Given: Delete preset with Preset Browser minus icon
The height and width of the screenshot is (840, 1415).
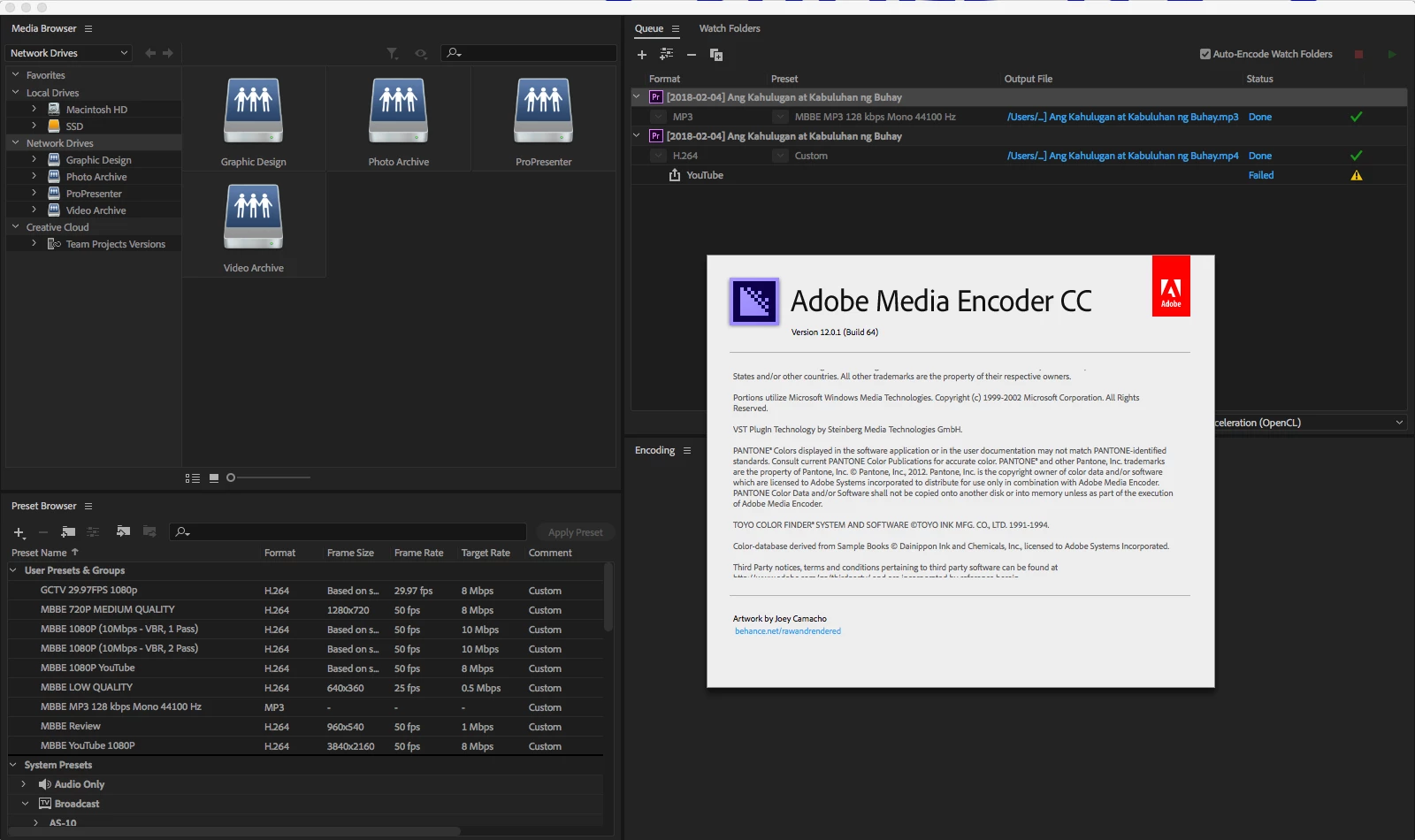Looking at the screenshot, I should click(42, 532).
